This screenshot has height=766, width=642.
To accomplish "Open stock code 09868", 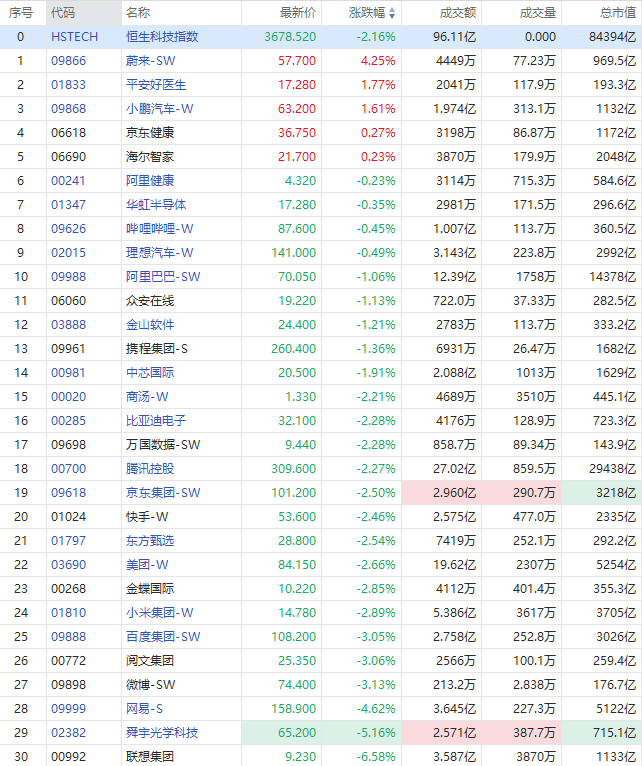I will (x=68, y=108).
